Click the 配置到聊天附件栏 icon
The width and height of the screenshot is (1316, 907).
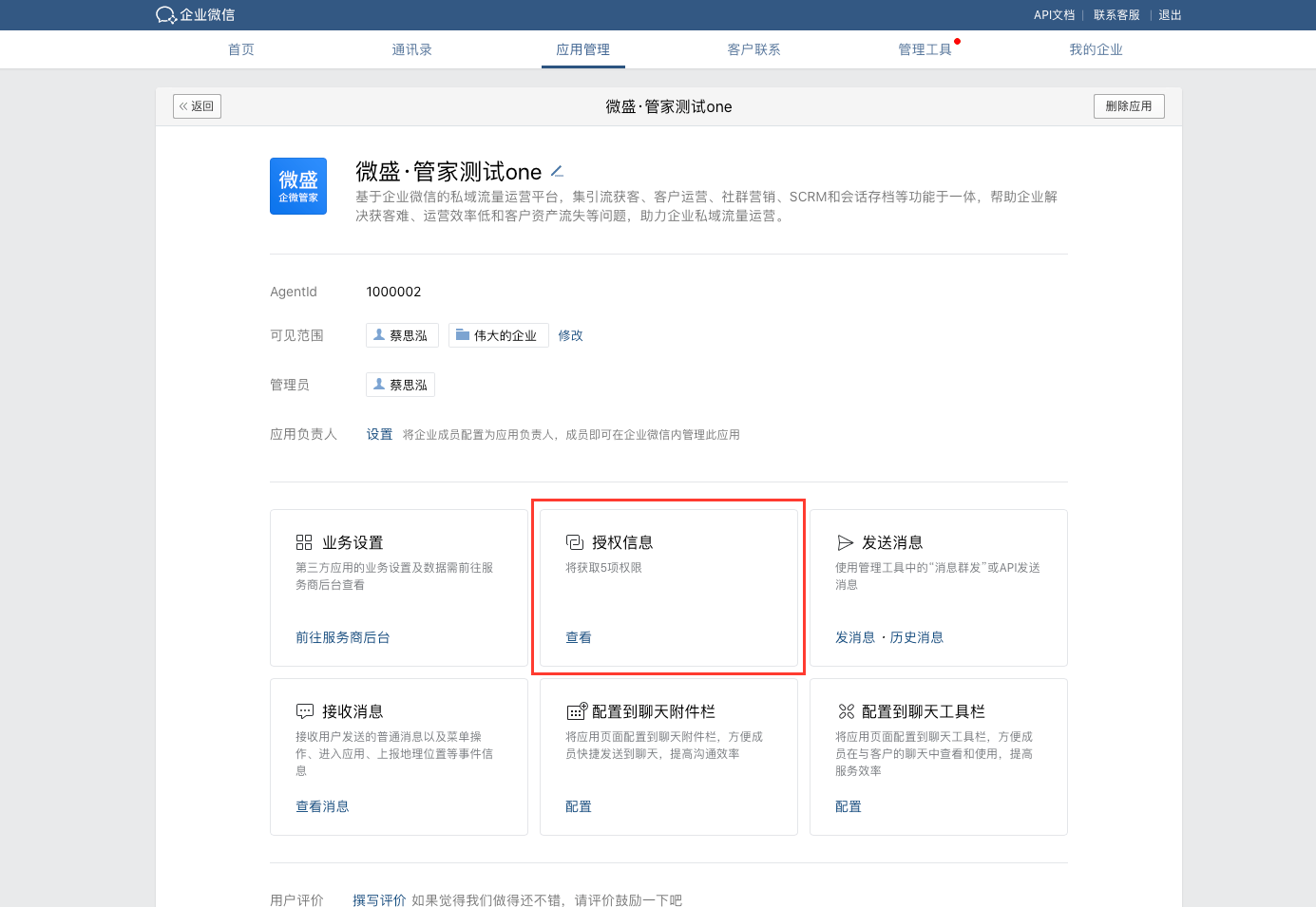tap(577, 711)
